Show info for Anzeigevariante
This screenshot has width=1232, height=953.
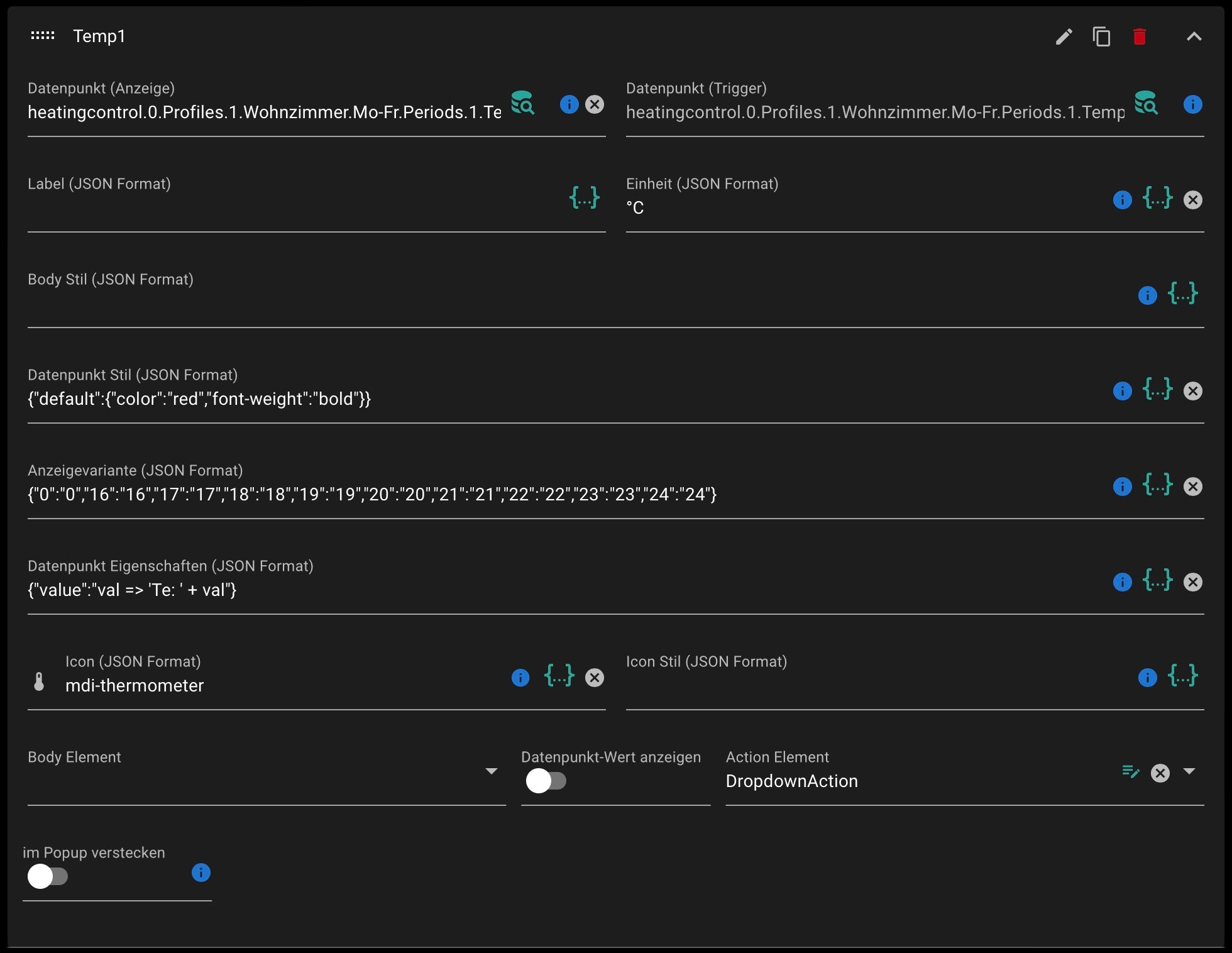coord(1122,487)
